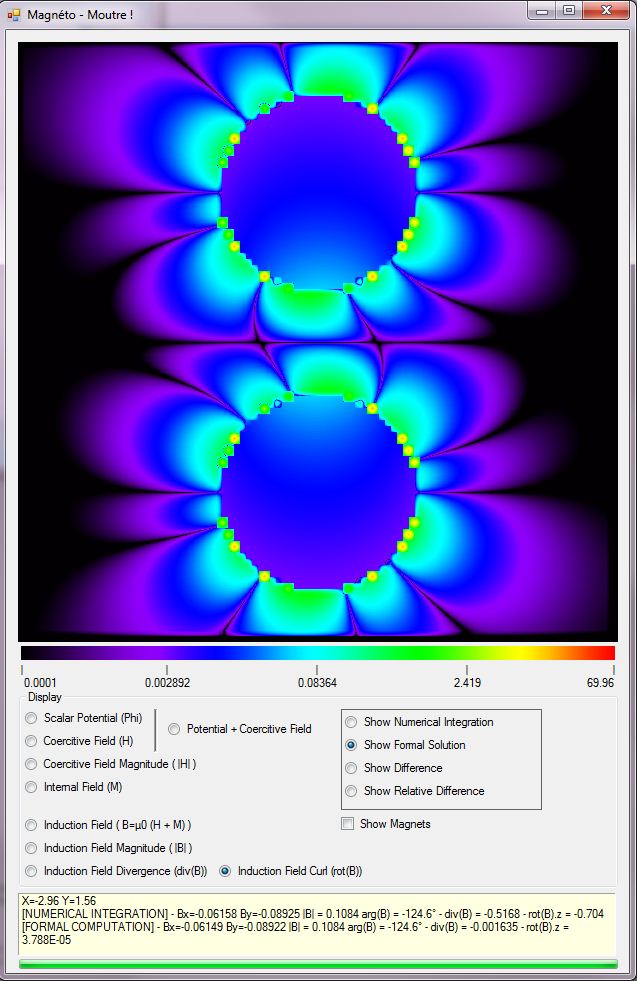Select Induction Field Divergence div(B)
The image size is (637, 981).
tap(32, 871)
